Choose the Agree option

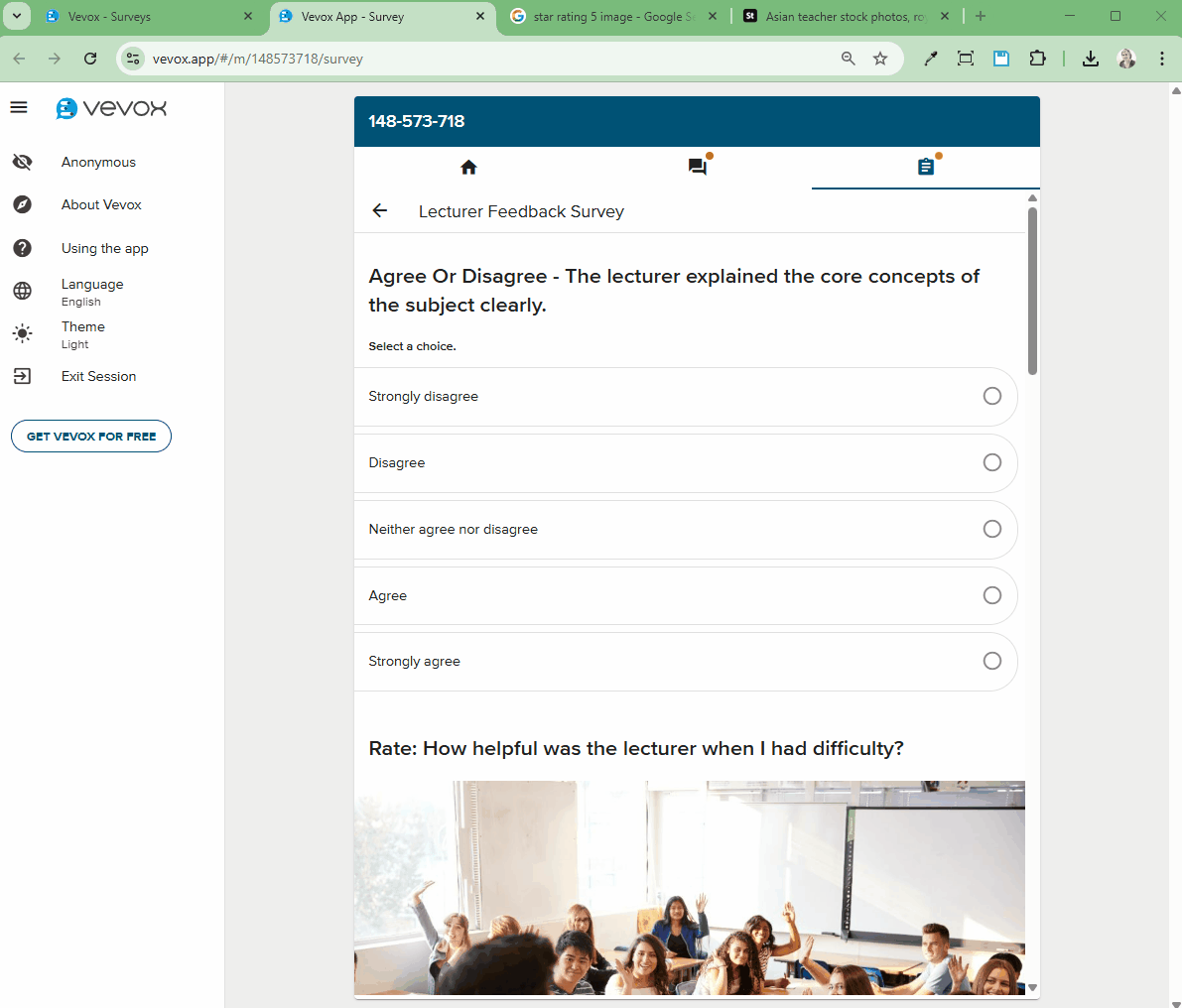(x=991, y=595)
